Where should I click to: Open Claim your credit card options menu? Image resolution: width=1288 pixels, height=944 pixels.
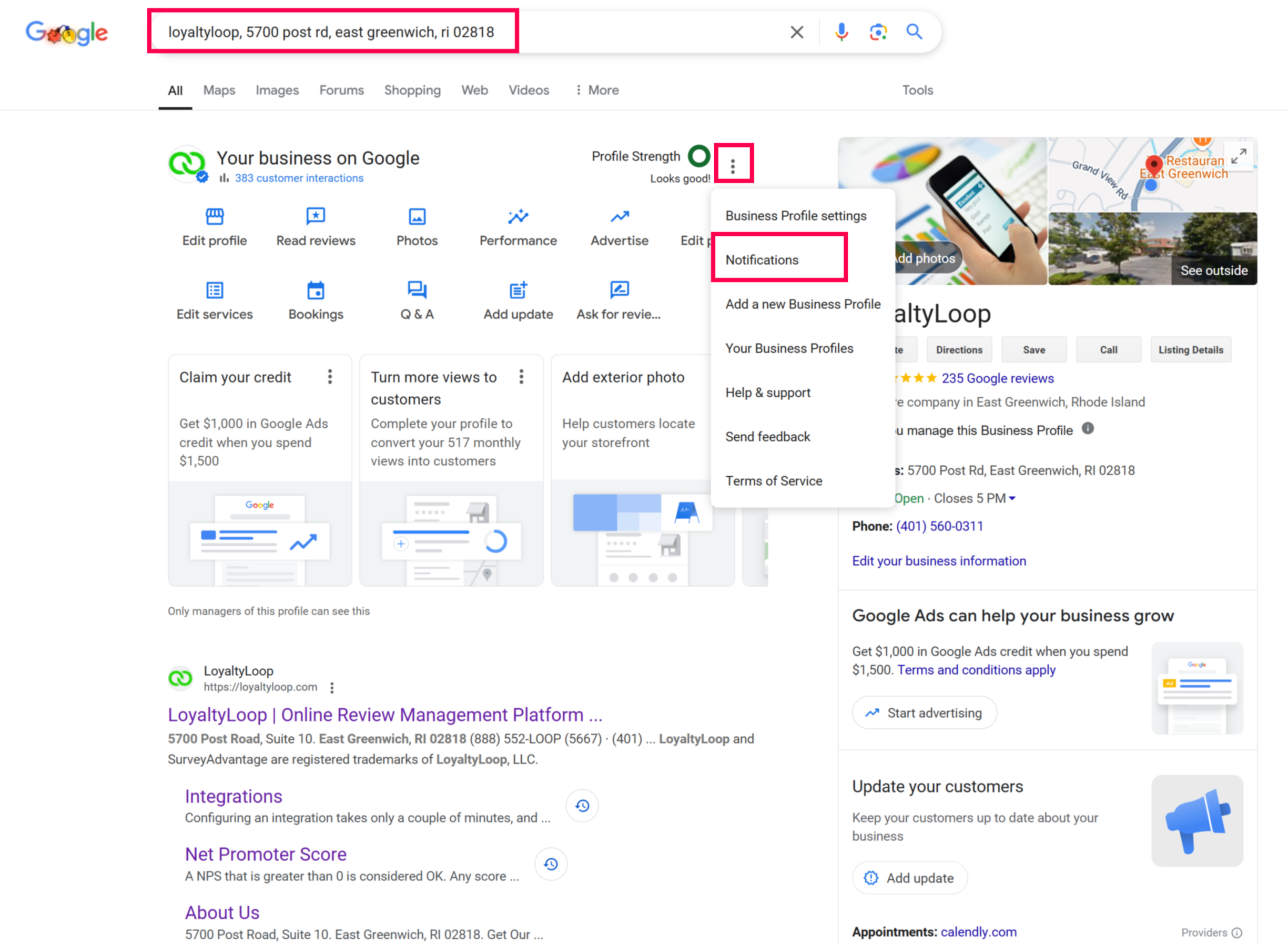(x=330, y=377)
